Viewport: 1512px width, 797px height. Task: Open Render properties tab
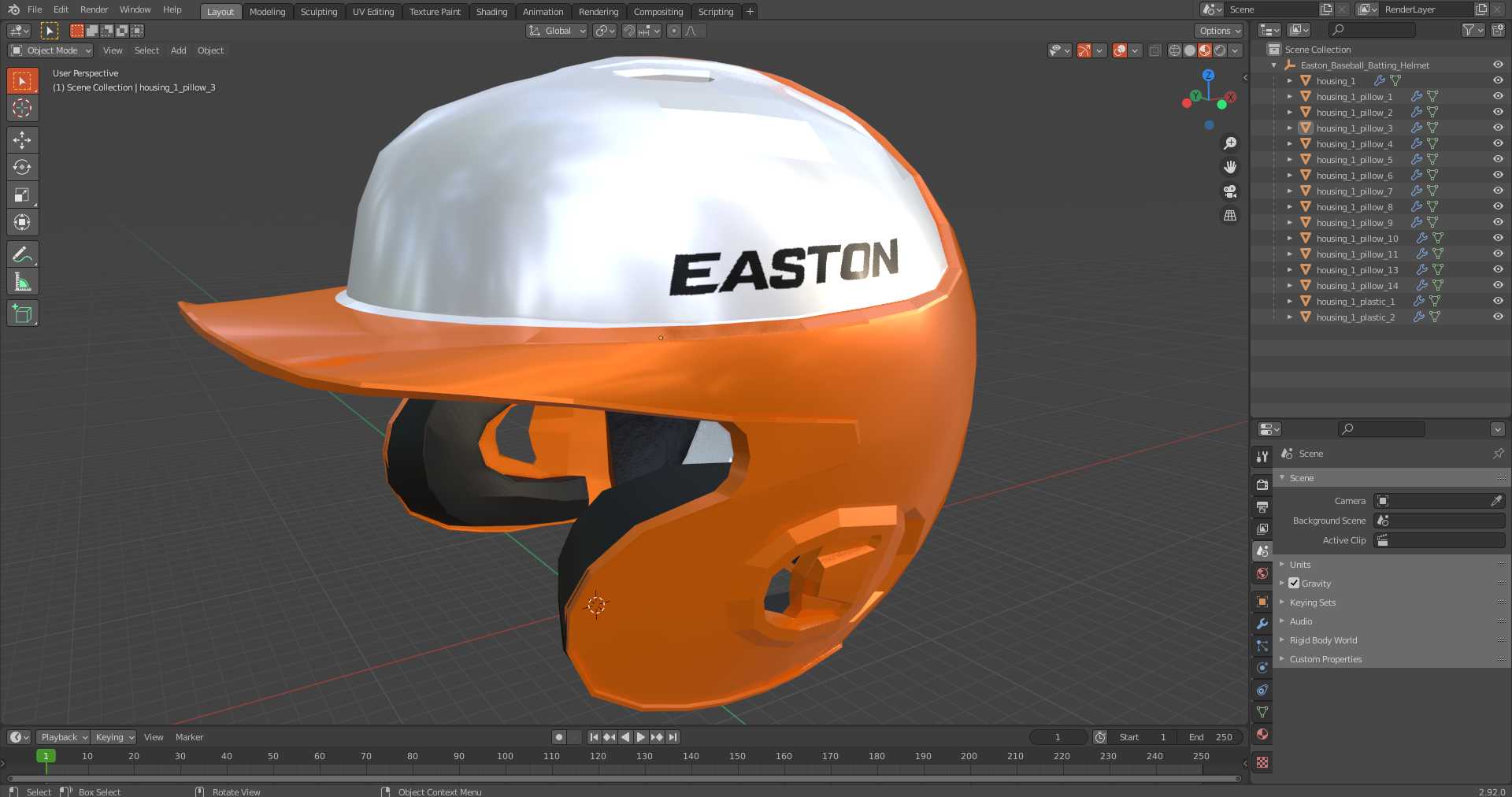1262,485
